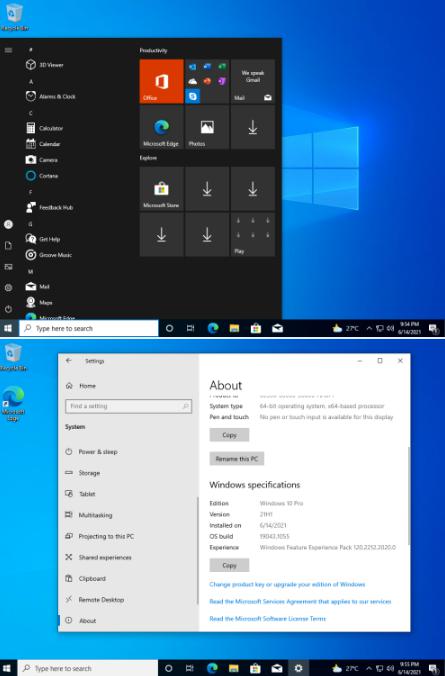Screen dimensions: 445x676
Task: Click the 'Windows 10 Pro' edition value
Action: coord(282,504)
